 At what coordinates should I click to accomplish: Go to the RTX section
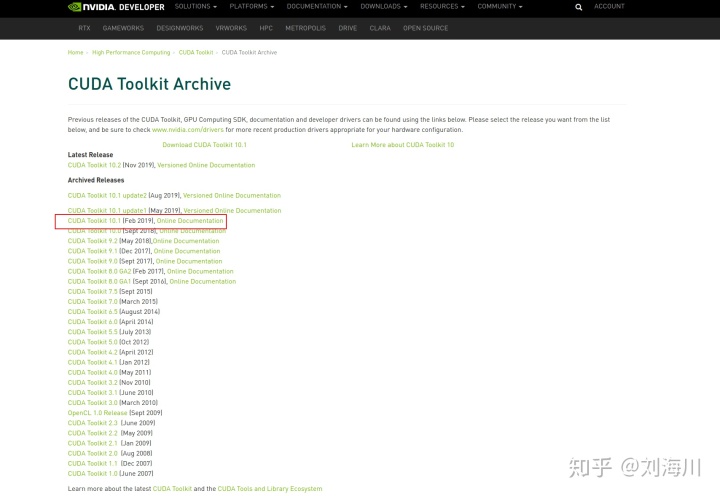coord(84,28)
